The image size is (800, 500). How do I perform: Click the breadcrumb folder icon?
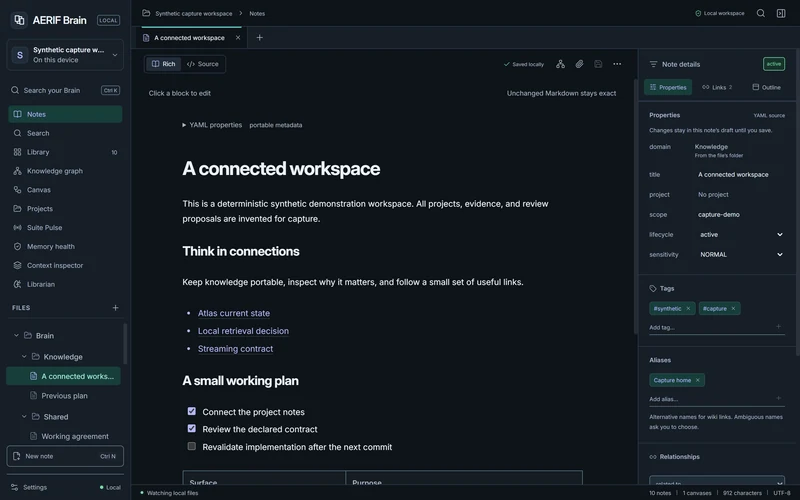[146, 13]
